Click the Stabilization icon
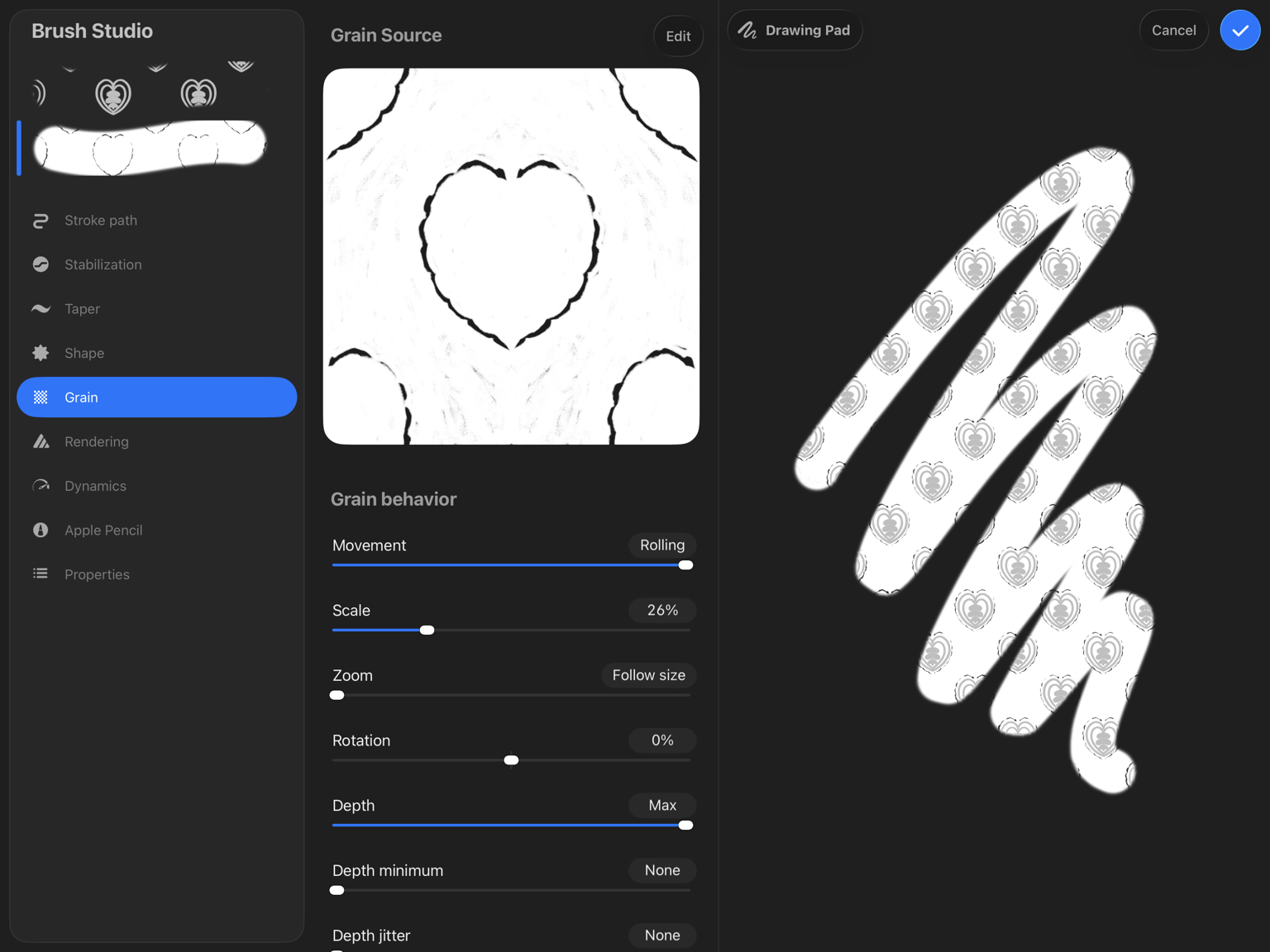 pos(41,264)
